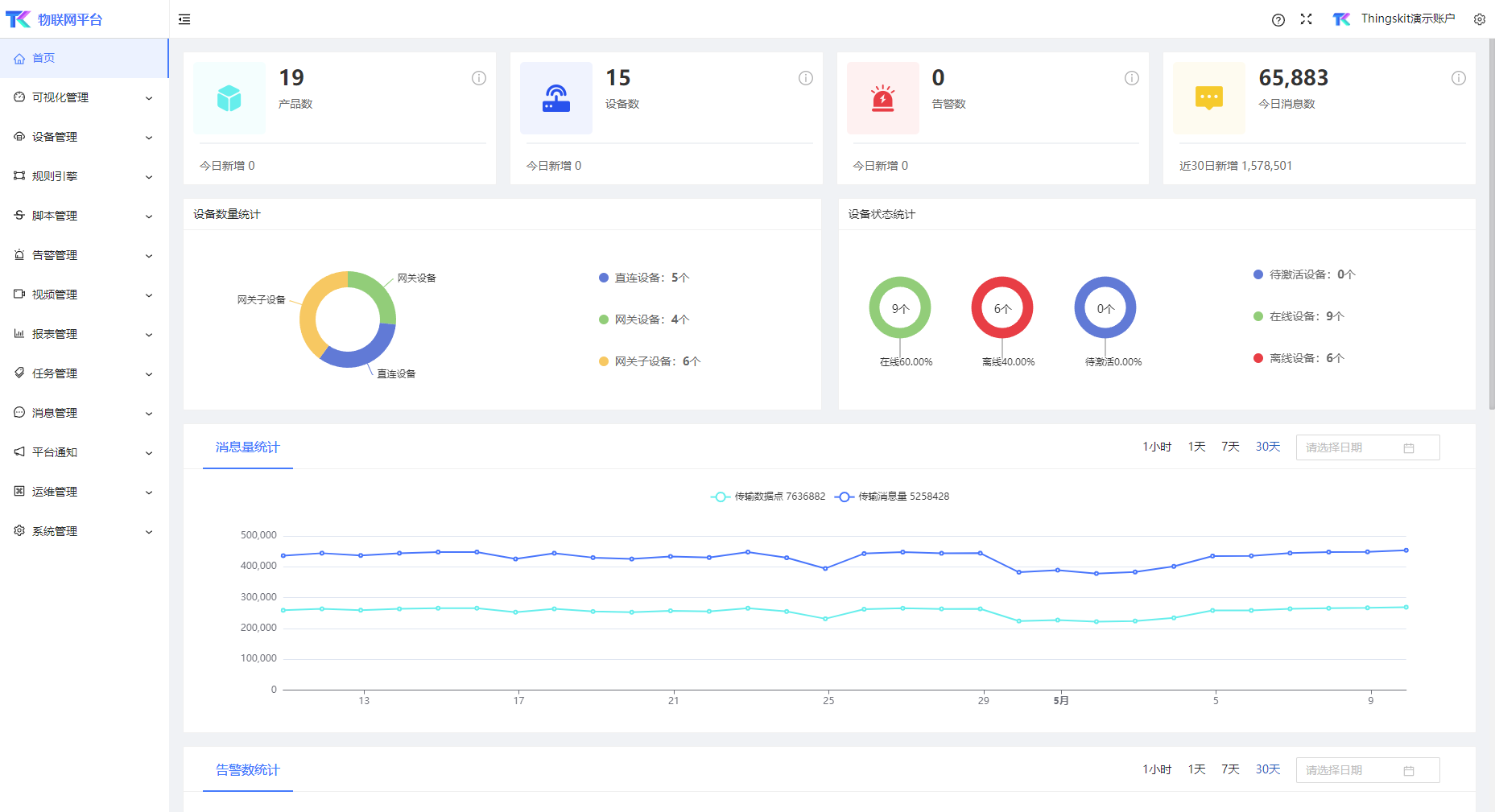Expand the 规则引擎 menu chevron
This screenshot has height=812, width=1495.
(x=149, y=177)
